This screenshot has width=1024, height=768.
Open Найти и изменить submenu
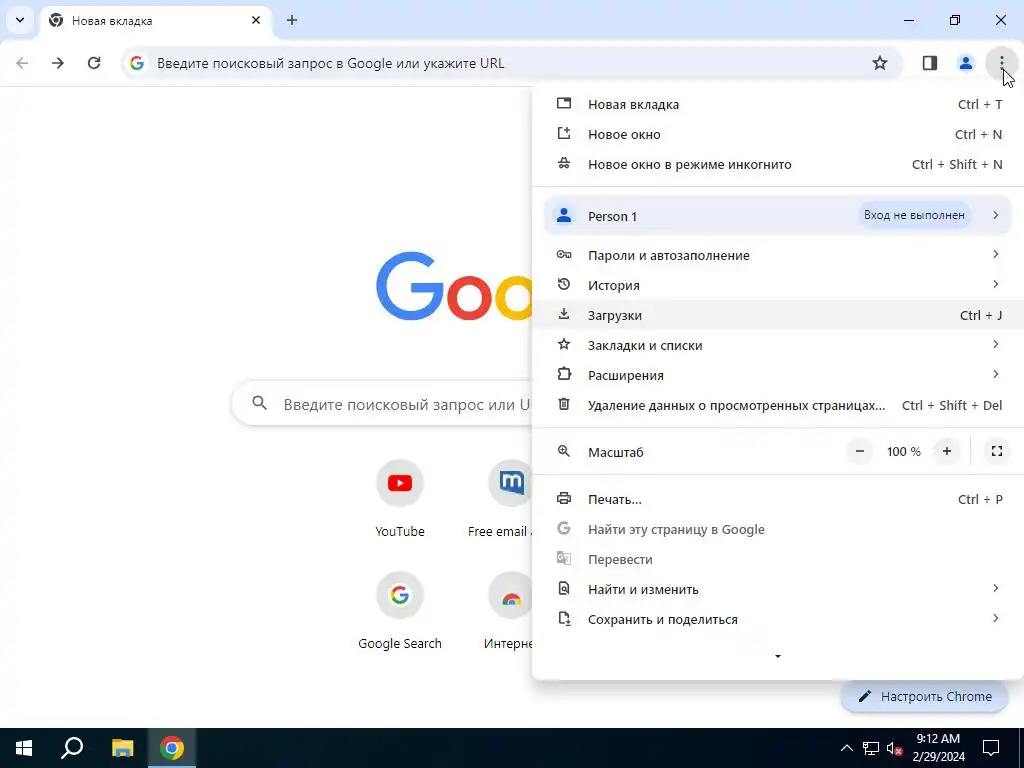pyautogui.click(x=778, y=590)
